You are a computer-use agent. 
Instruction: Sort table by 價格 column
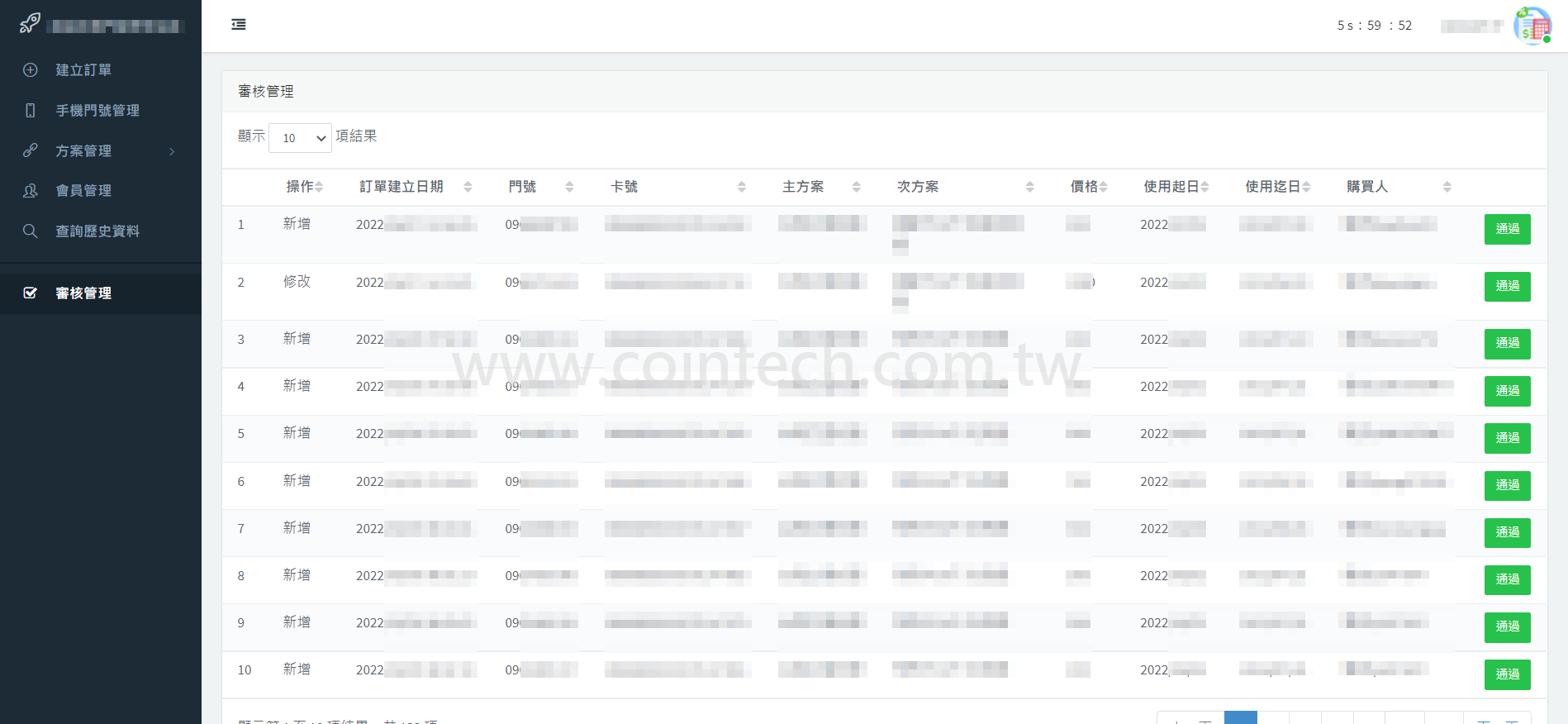pos(1103,187)
